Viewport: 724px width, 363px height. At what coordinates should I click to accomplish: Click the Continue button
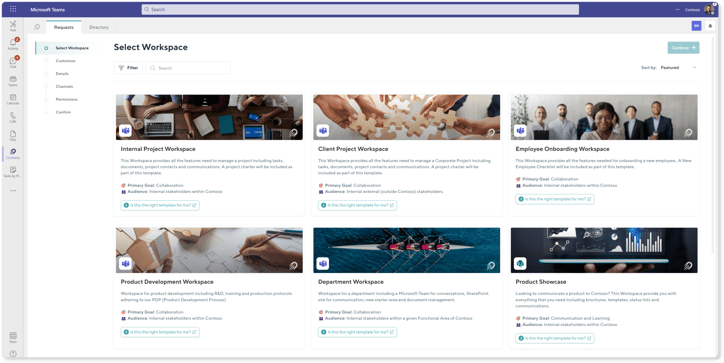click(683, 48)
